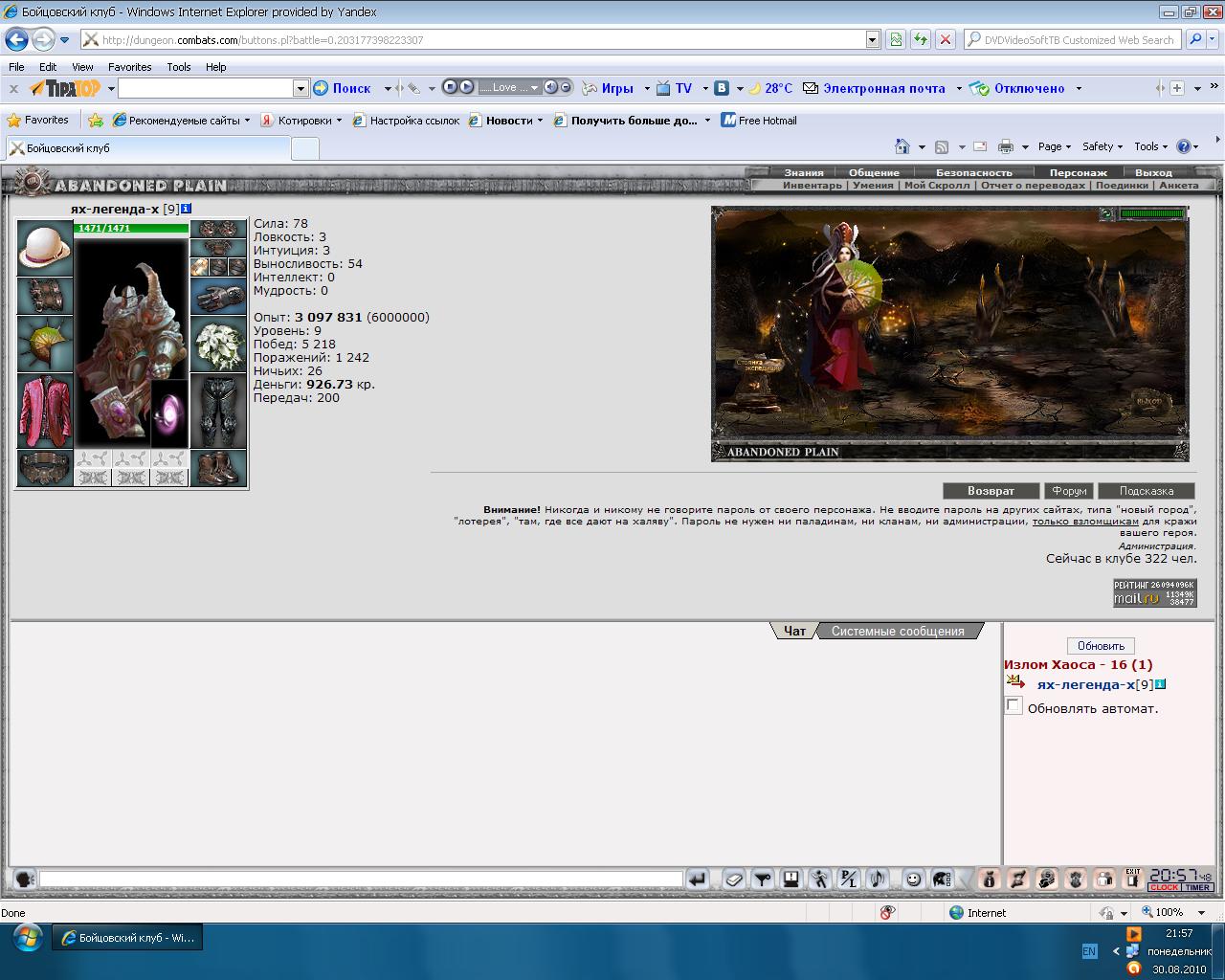
Task: Click the gold star Favorites icon
Action: click(x=13, y=121)
